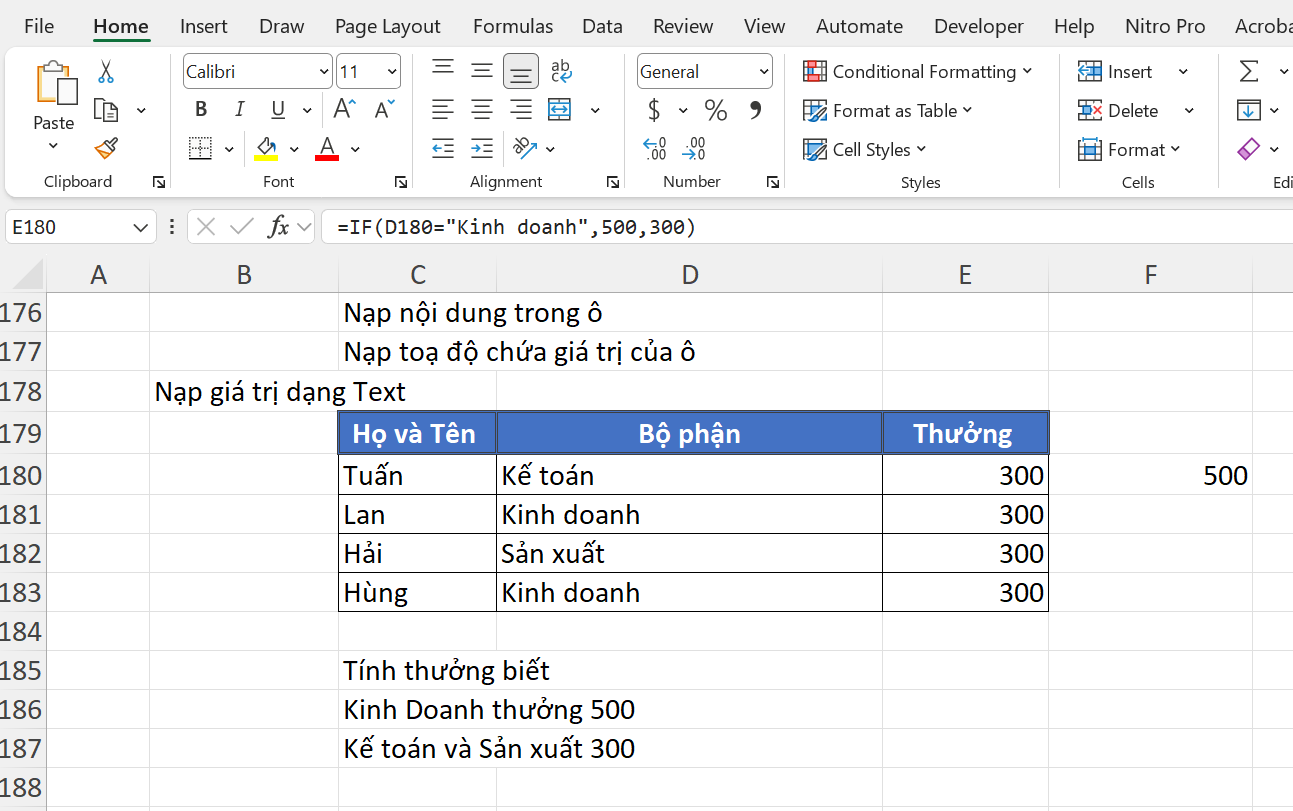Apply bottom align to cell
1293x811 pixels.
521,71
